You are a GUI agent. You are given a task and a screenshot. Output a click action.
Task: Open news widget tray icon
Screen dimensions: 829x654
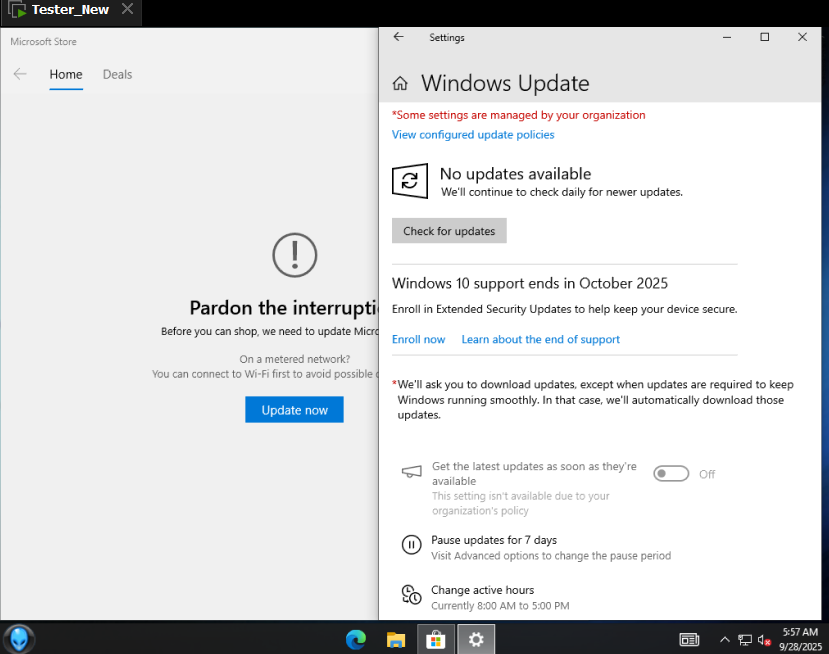689,640
